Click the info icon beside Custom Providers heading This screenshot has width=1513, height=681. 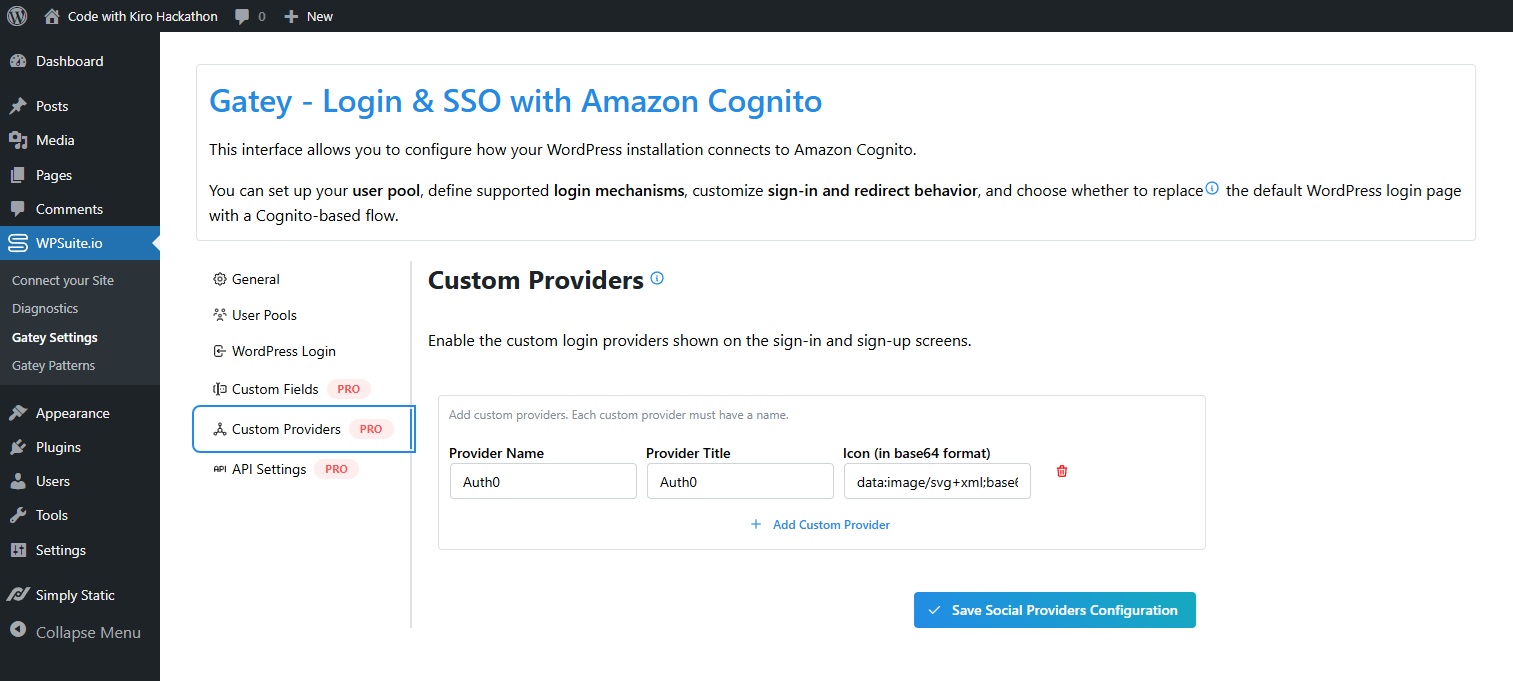tap(657, 277)
